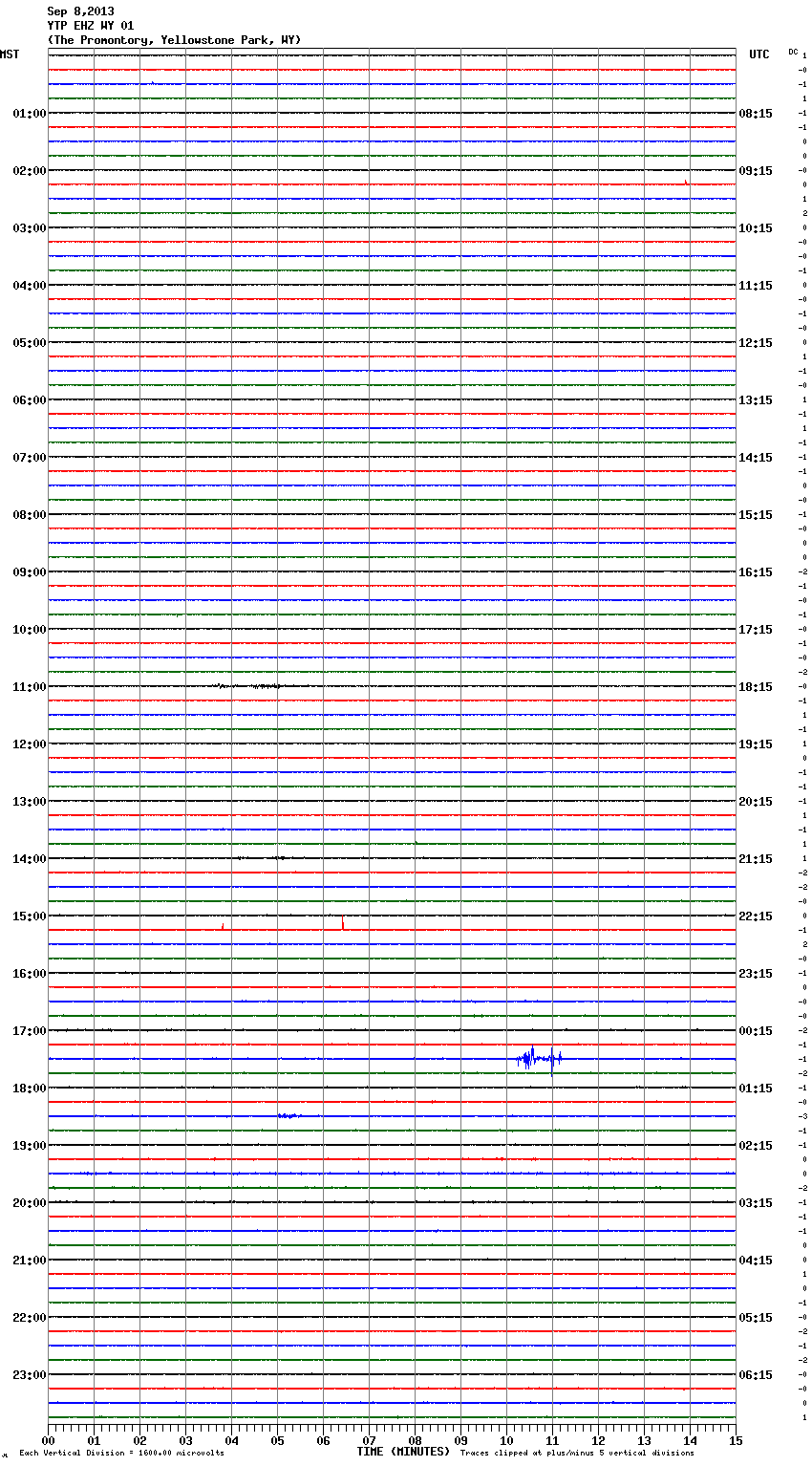Click the minute '11' tick label on the bottom axis
Screen dimensions: 812x1466
click(x=552, y=1440)
